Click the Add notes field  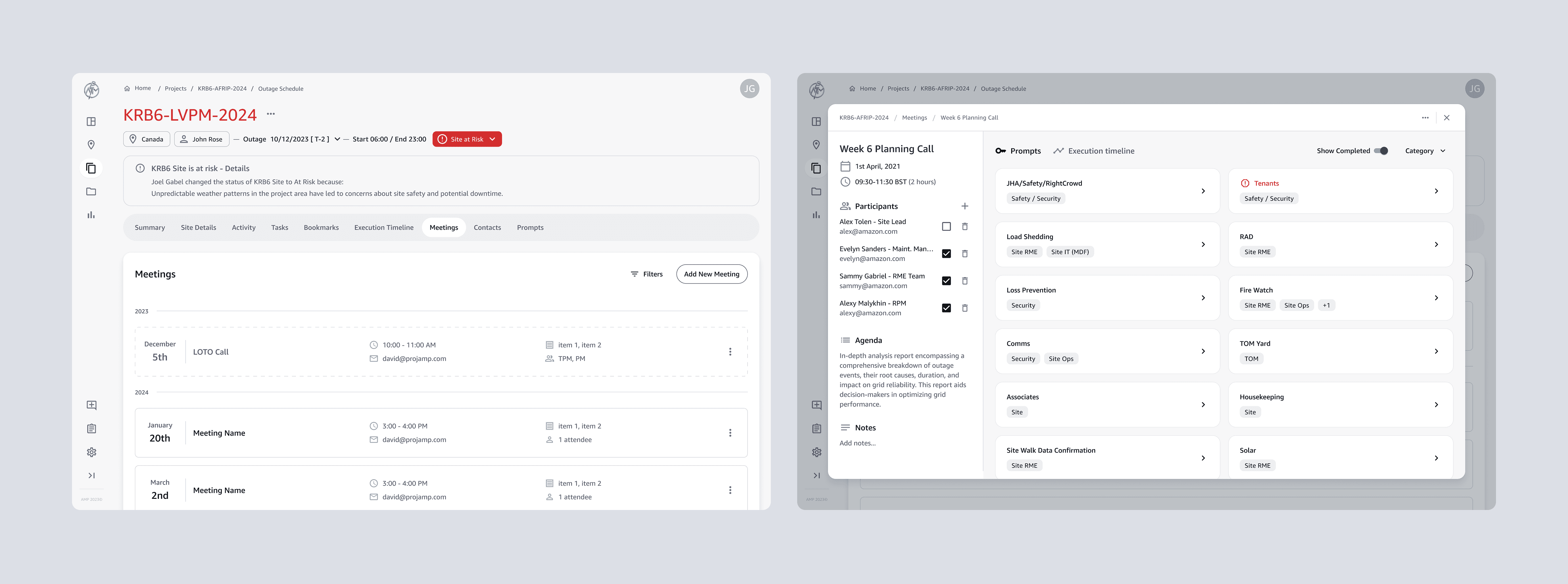pyautogui.click(x=858, y=443)
